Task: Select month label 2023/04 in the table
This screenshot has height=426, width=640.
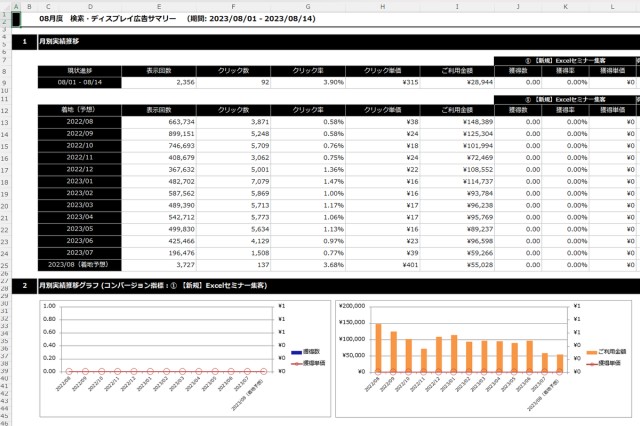Action: click(x=80, y=217)
